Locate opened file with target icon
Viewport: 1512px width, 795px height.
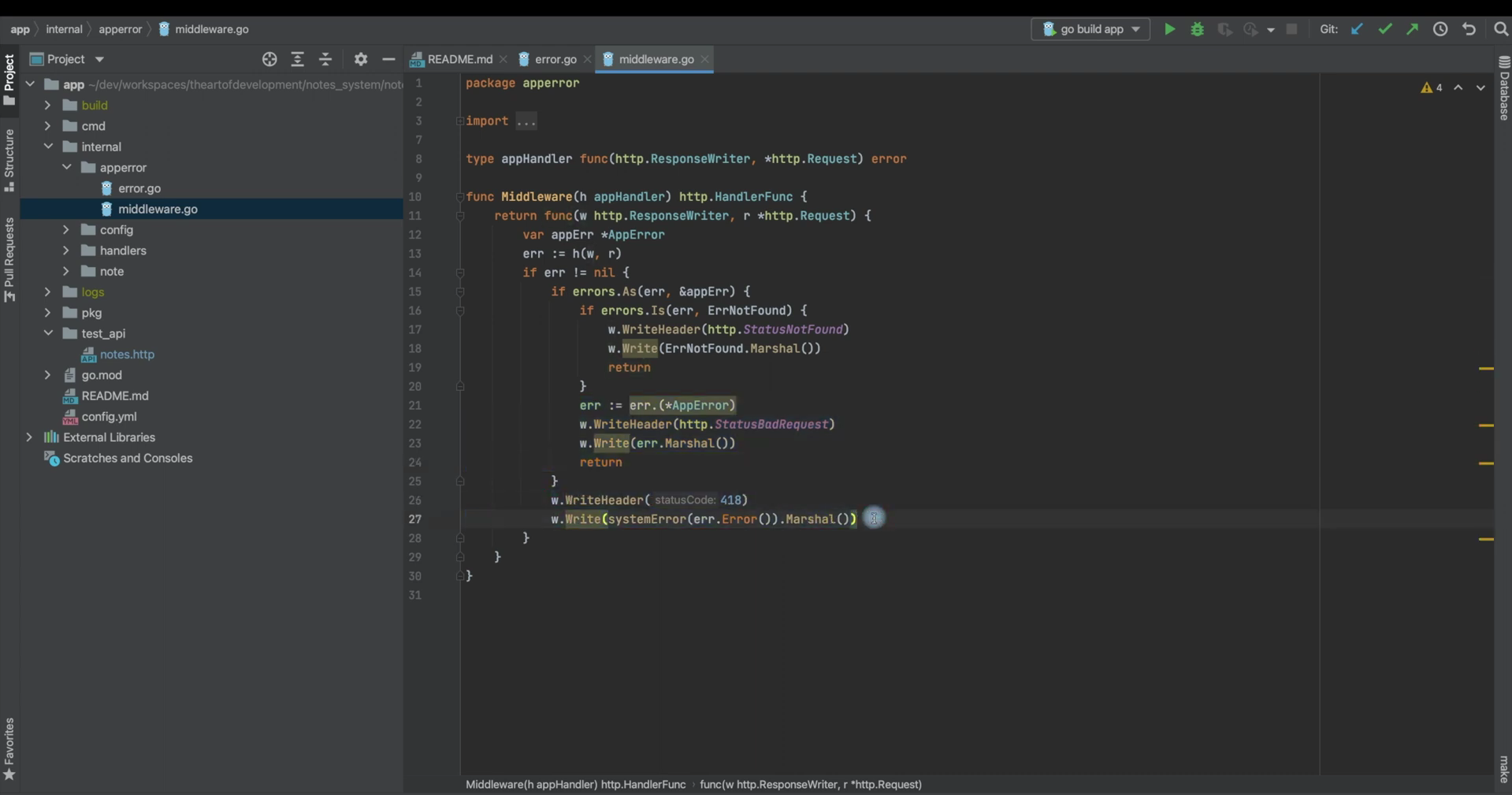269,59
